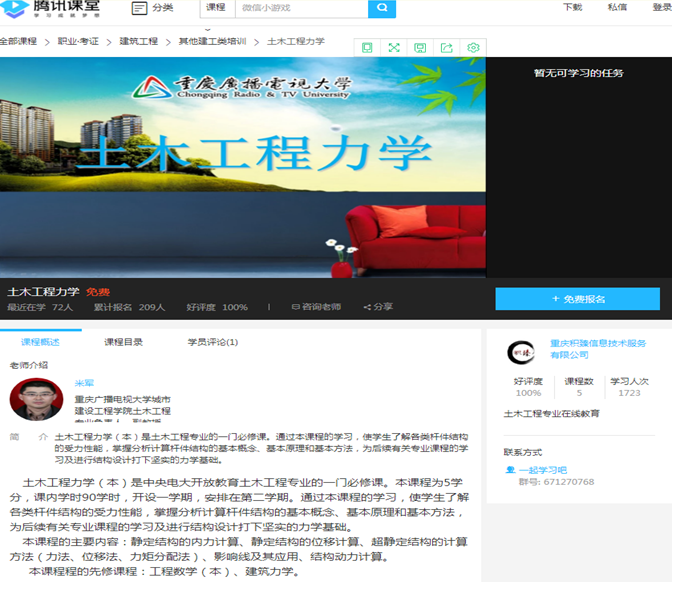Click the blue search magnifier button
The height and width of the screenshot is (590, 683).
click(x=382, y=9)
